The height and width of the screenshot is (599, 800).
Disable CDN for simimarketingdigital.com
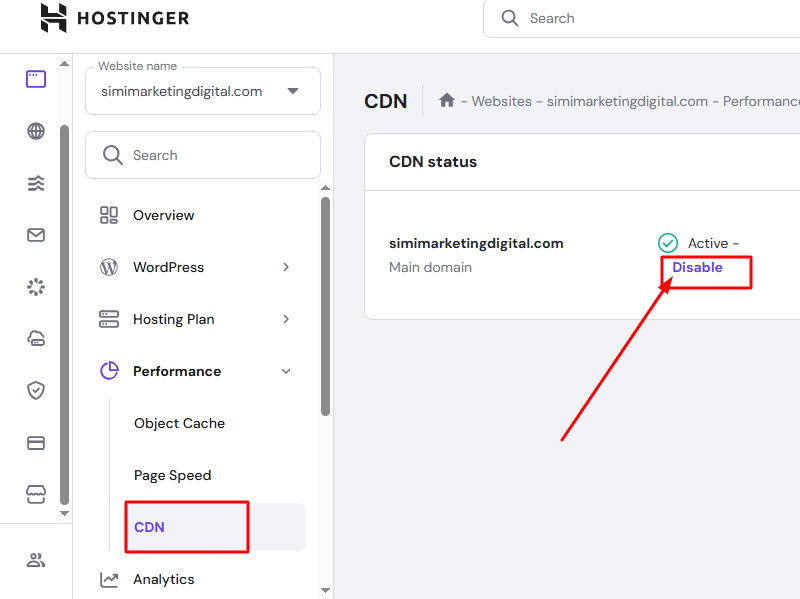pyautogui.click(x=697, y=267)
